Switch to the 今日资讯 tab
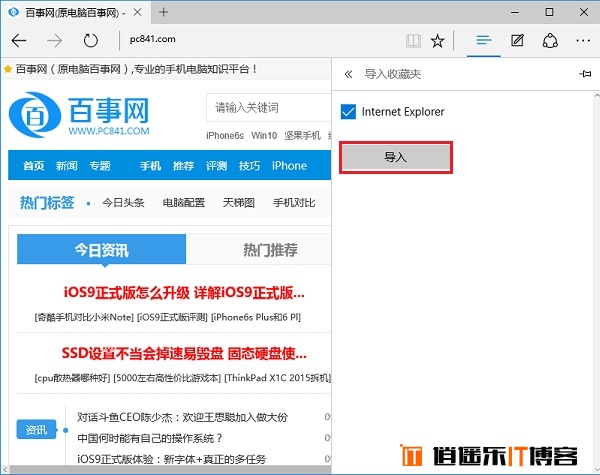The width and height of the screenshot is (600, 475). coord(101,250)
